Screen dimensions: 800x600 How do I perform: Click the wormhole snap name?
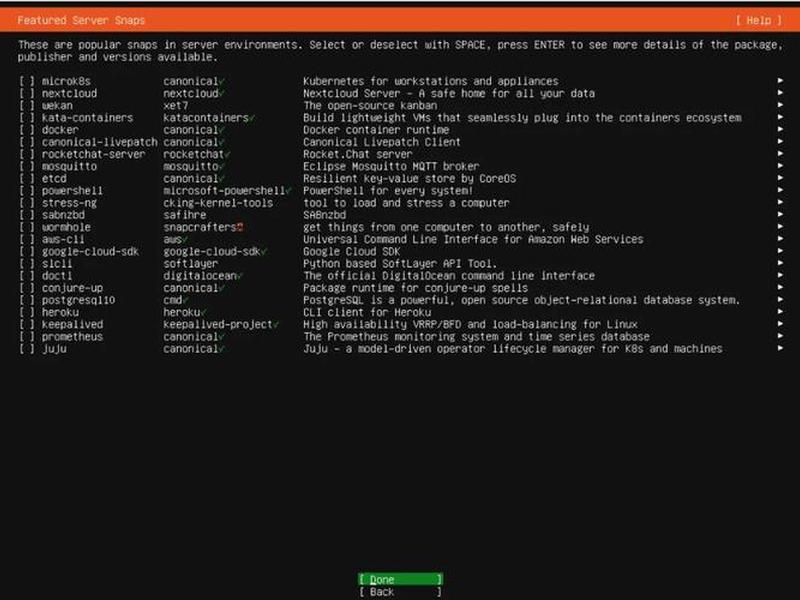coord(66,227)
